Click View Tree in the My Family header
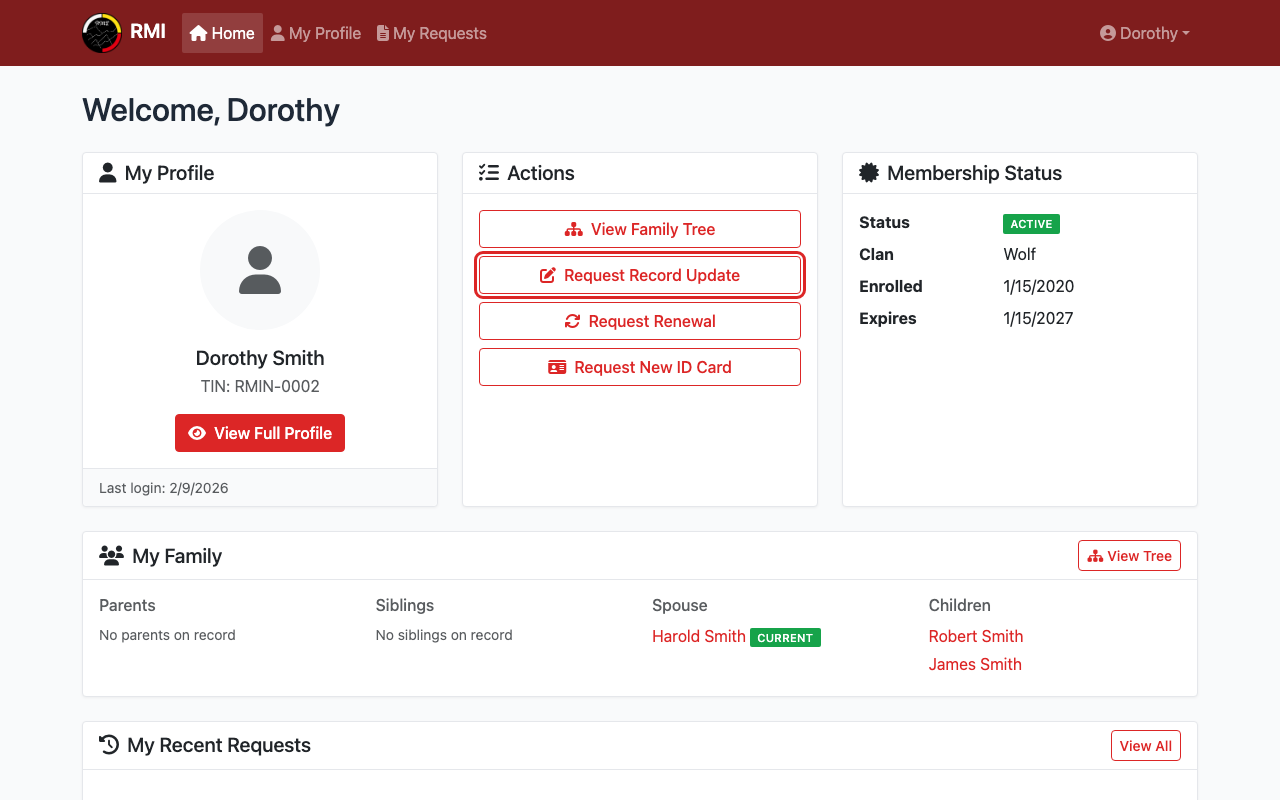Image resolution: width=1280 pixels, height=800 pixels. [1129, 555]
